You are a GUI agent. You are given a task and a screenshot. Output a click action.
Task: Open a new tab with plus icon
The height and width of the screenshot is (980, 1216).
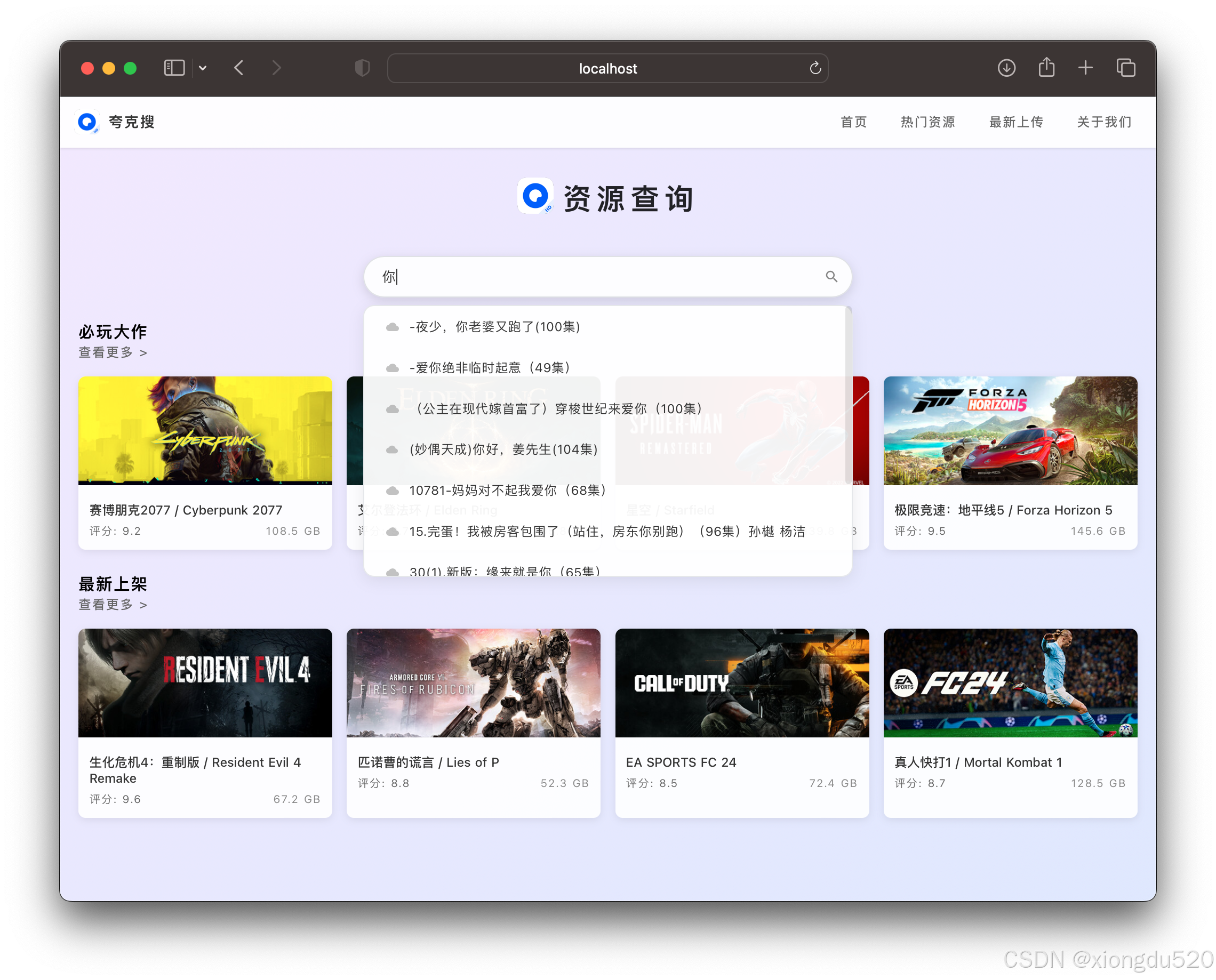pos(1085,68)
